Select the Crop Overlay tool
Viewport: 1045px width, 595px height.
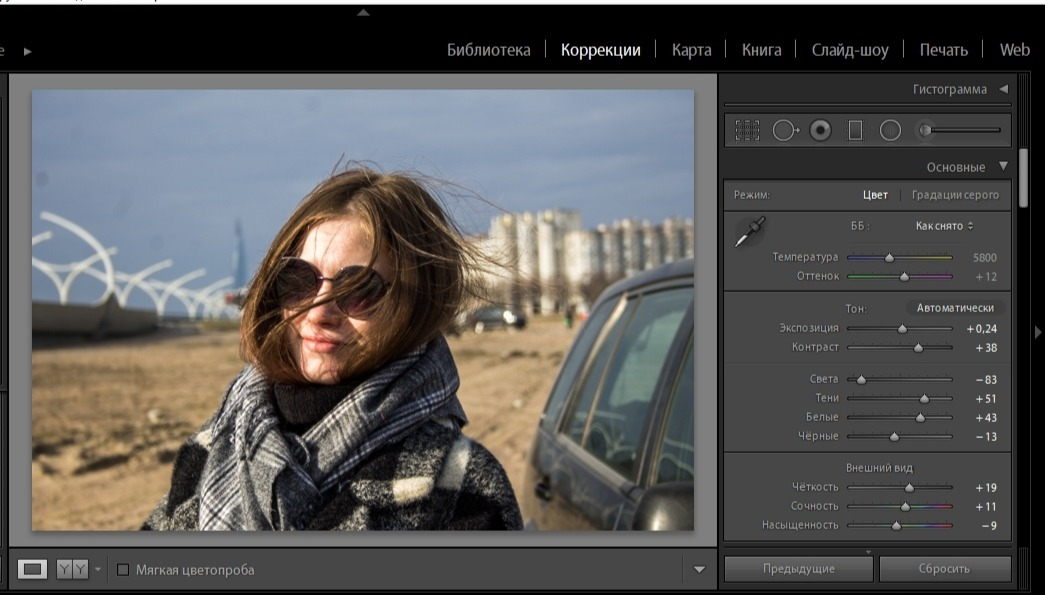747,130
